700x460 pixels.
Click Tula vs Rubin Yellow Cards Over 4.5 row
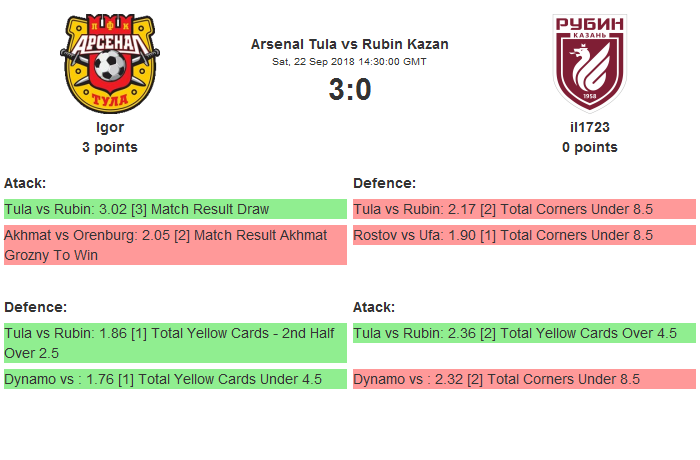(x=524, y=333)
